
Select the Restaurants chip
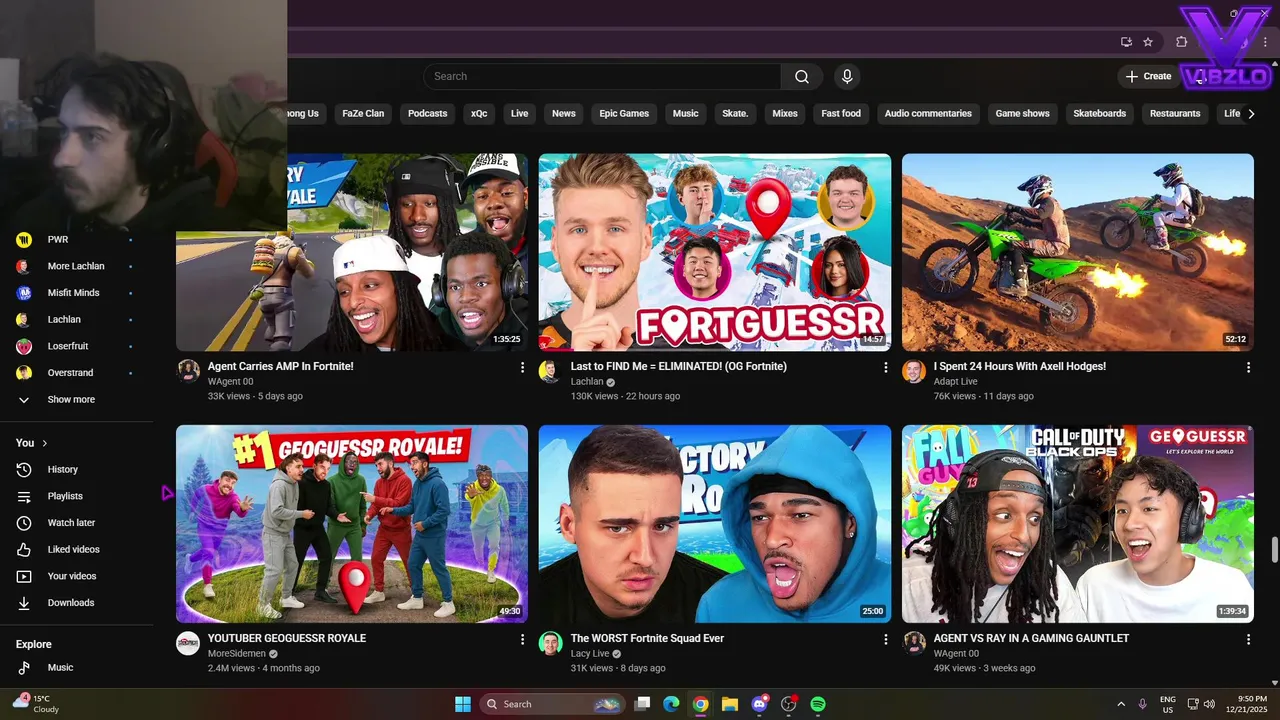(x=1175, y=113)
